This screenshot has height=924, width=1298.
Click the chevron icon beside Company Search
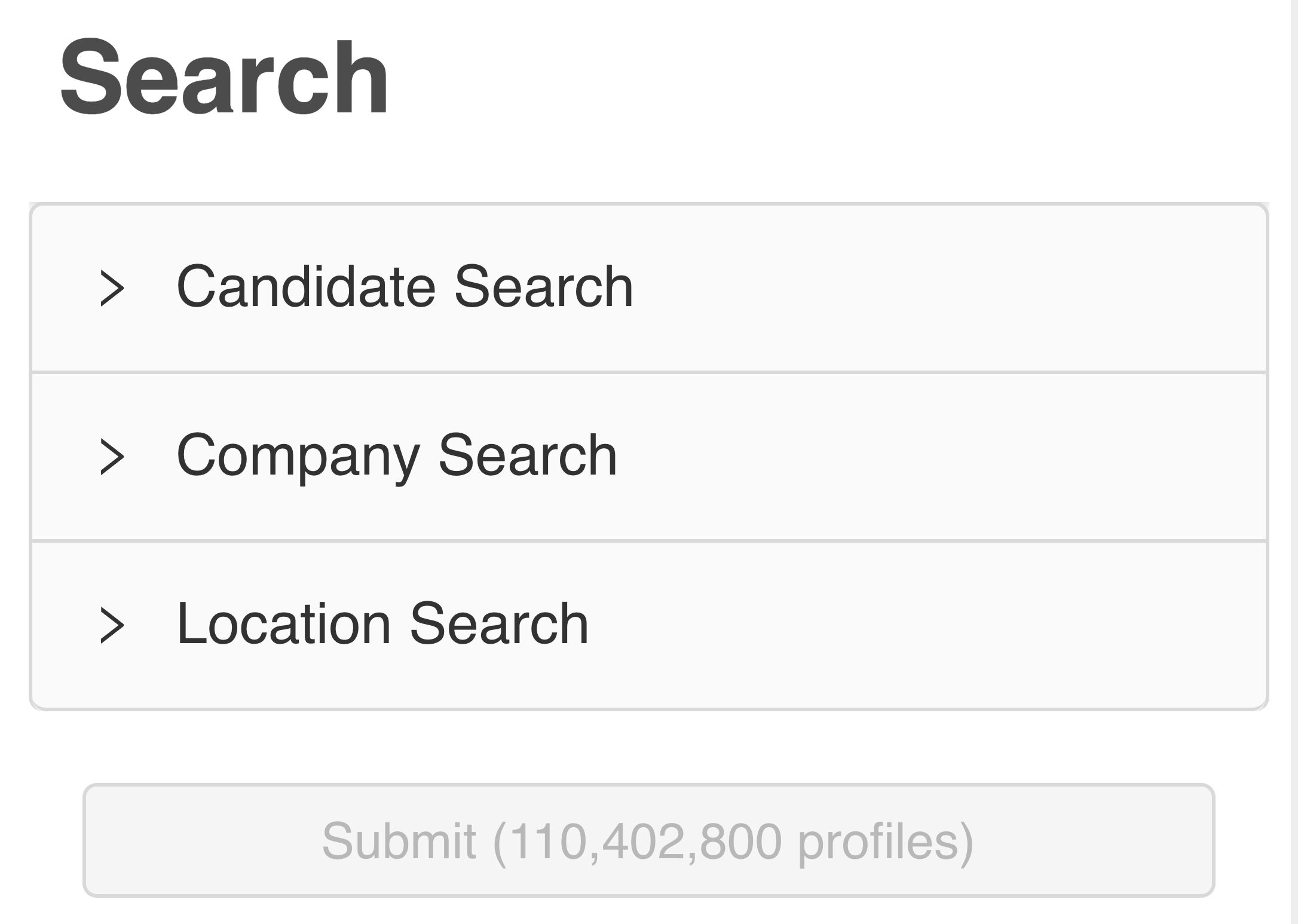pyautogui.click(x=112, y=457)
